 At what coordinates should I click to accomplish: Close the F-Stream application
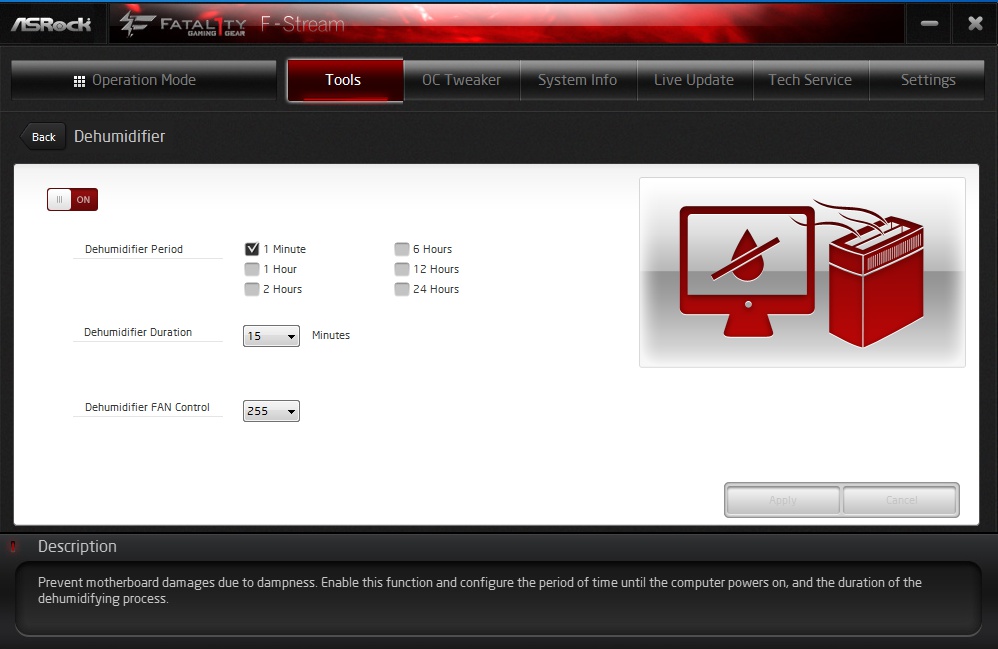click(975, 24)
